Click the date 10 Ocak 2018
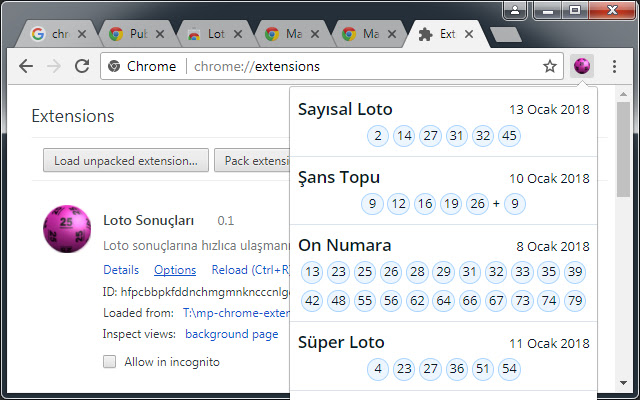The height and width of the screenshot is (400, 640). (x=549, y=178)
